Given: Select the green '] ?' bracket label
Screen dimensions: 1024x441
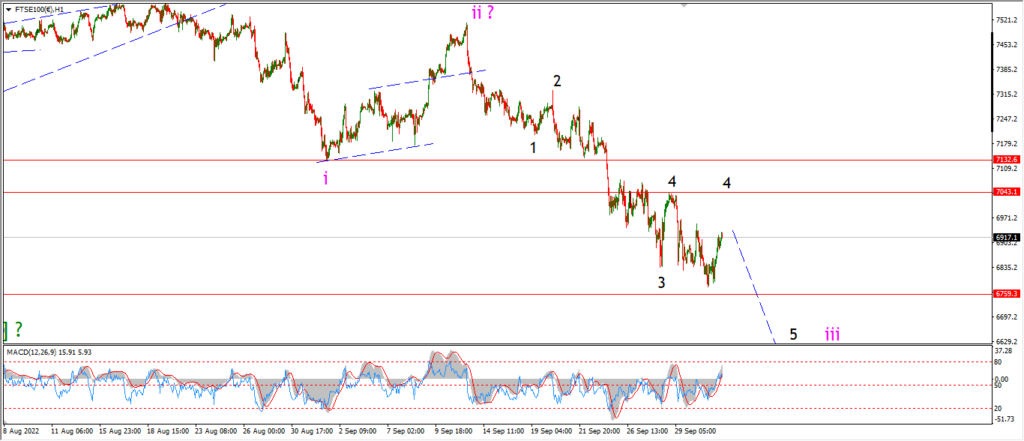Looking at the screenshot, I should pos(13,330).
